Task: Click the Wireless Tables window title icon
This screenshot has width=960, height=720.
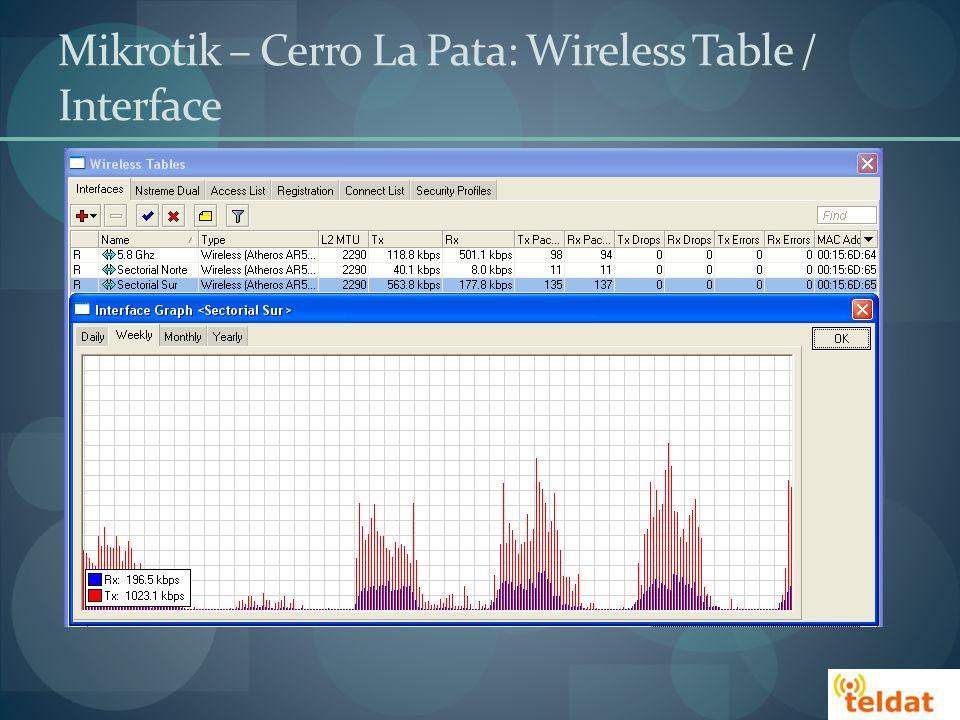Action: 77,163
